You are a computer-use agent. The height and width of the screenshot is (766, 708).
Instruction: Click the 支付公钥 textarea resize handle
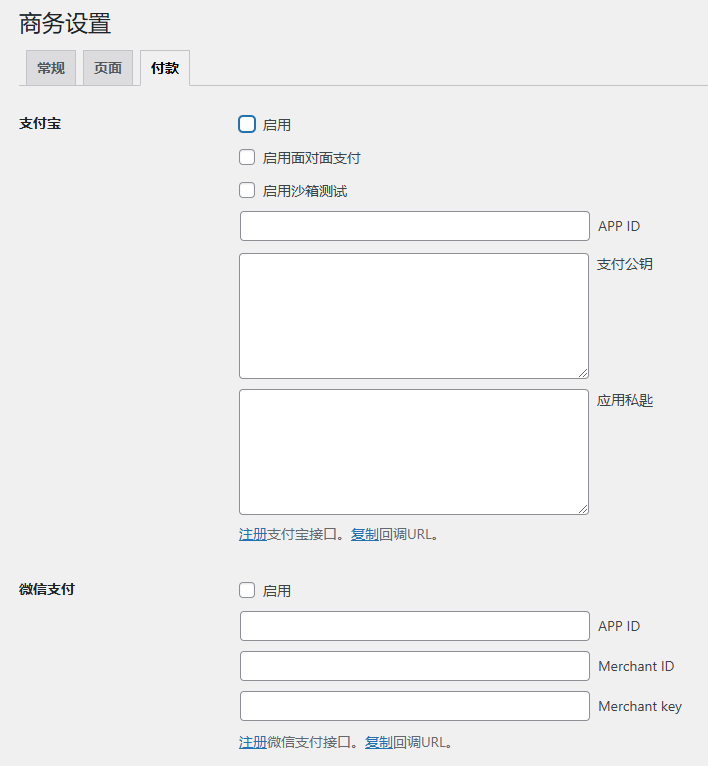pyautogui.click(x=582, y=371)
